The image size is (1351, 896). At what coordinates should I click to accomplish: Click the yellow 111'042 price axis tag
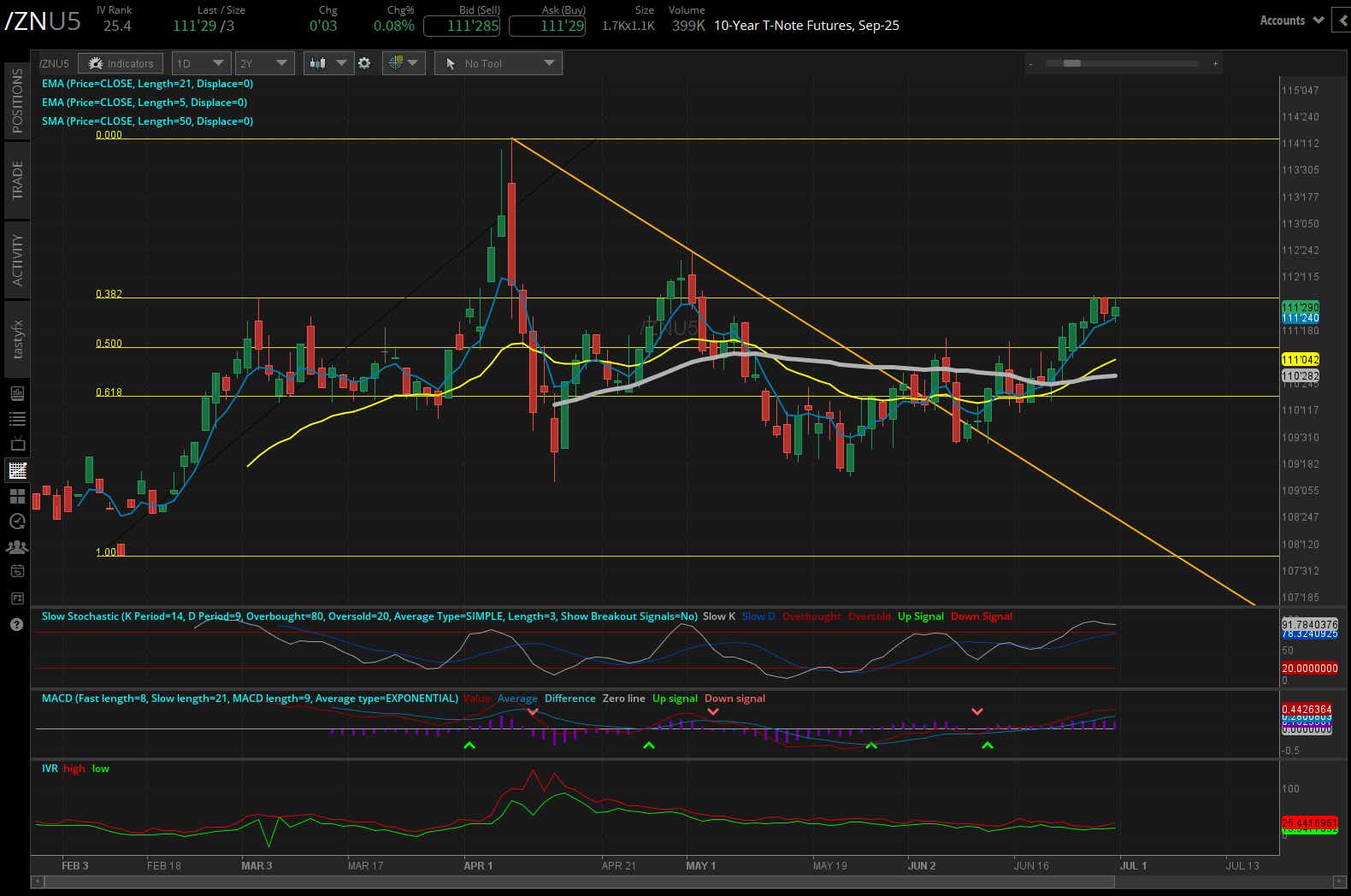coord(1301,360)
